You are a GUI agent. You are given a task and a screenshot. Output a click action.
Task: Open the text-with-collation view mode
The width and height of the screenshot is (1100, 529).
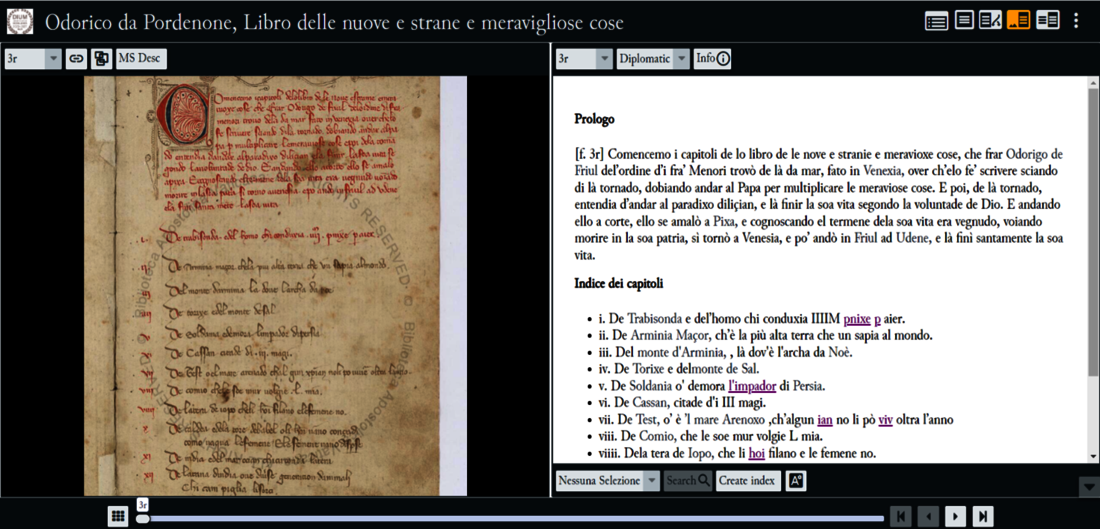pos(991,20)
